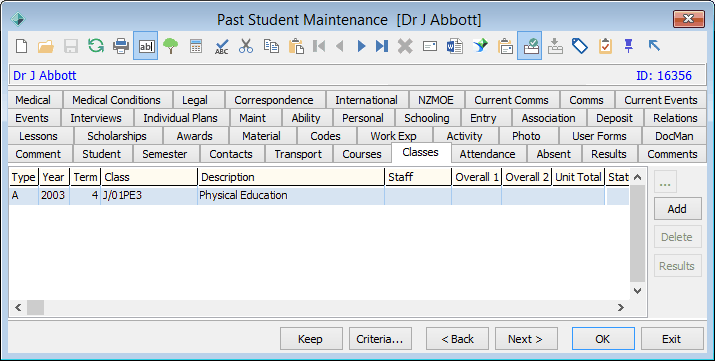Click the < Back button
The width and height of the screenshot is (715, 361).
tap(457, 339)
